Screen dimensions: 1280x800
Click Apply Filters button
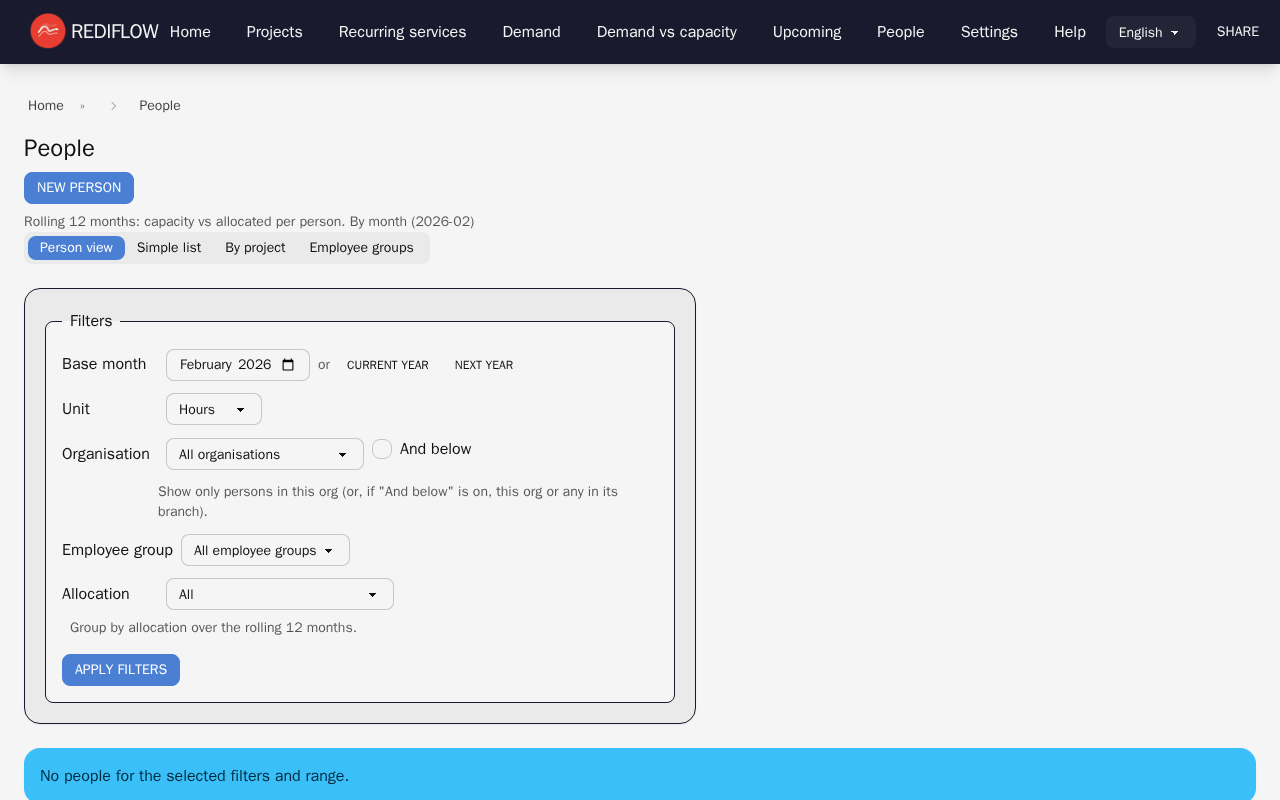121,670
